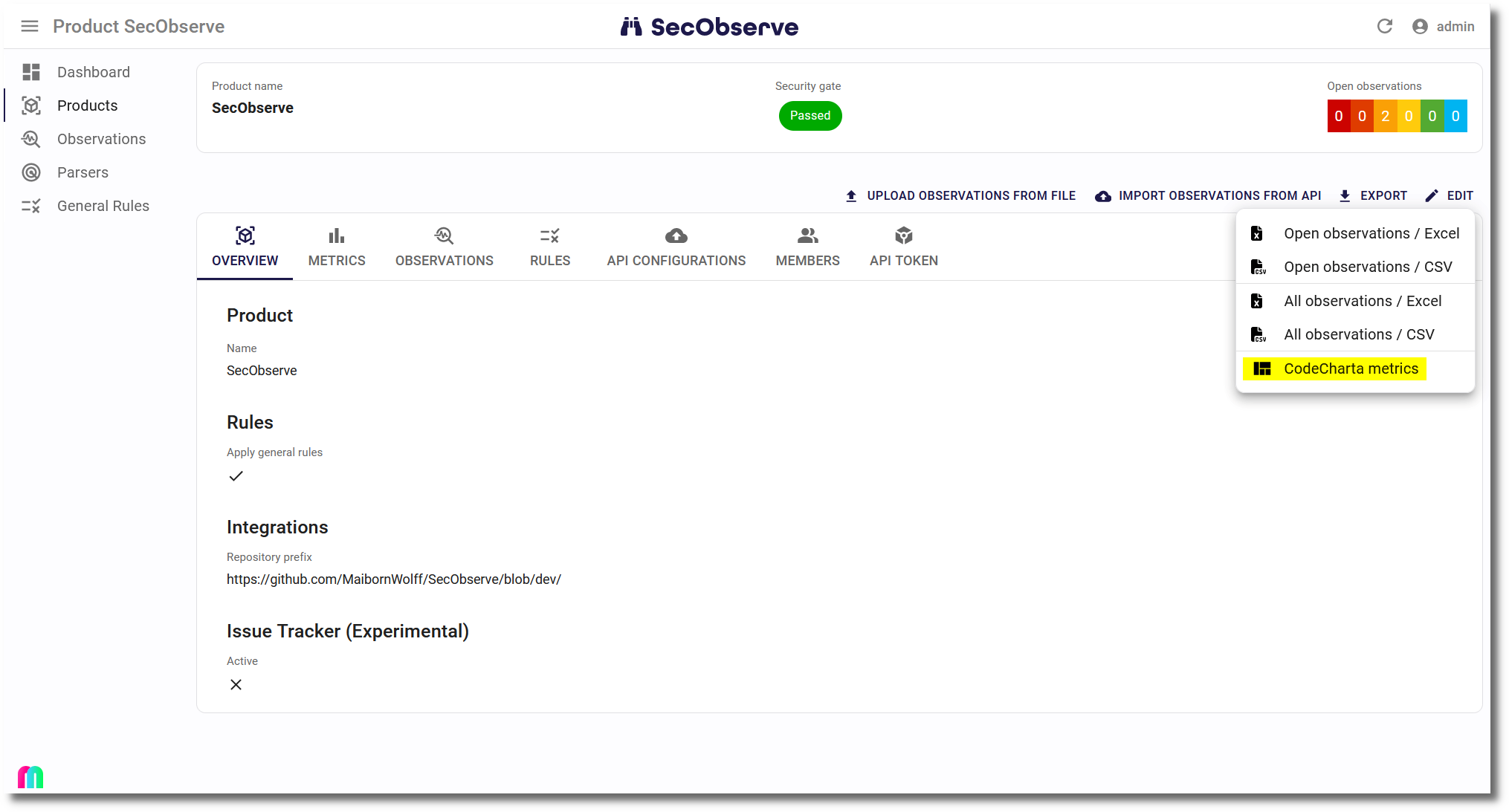
Task: Toggle the Apply general rules checkmark
Action: (x=236, y=476)
